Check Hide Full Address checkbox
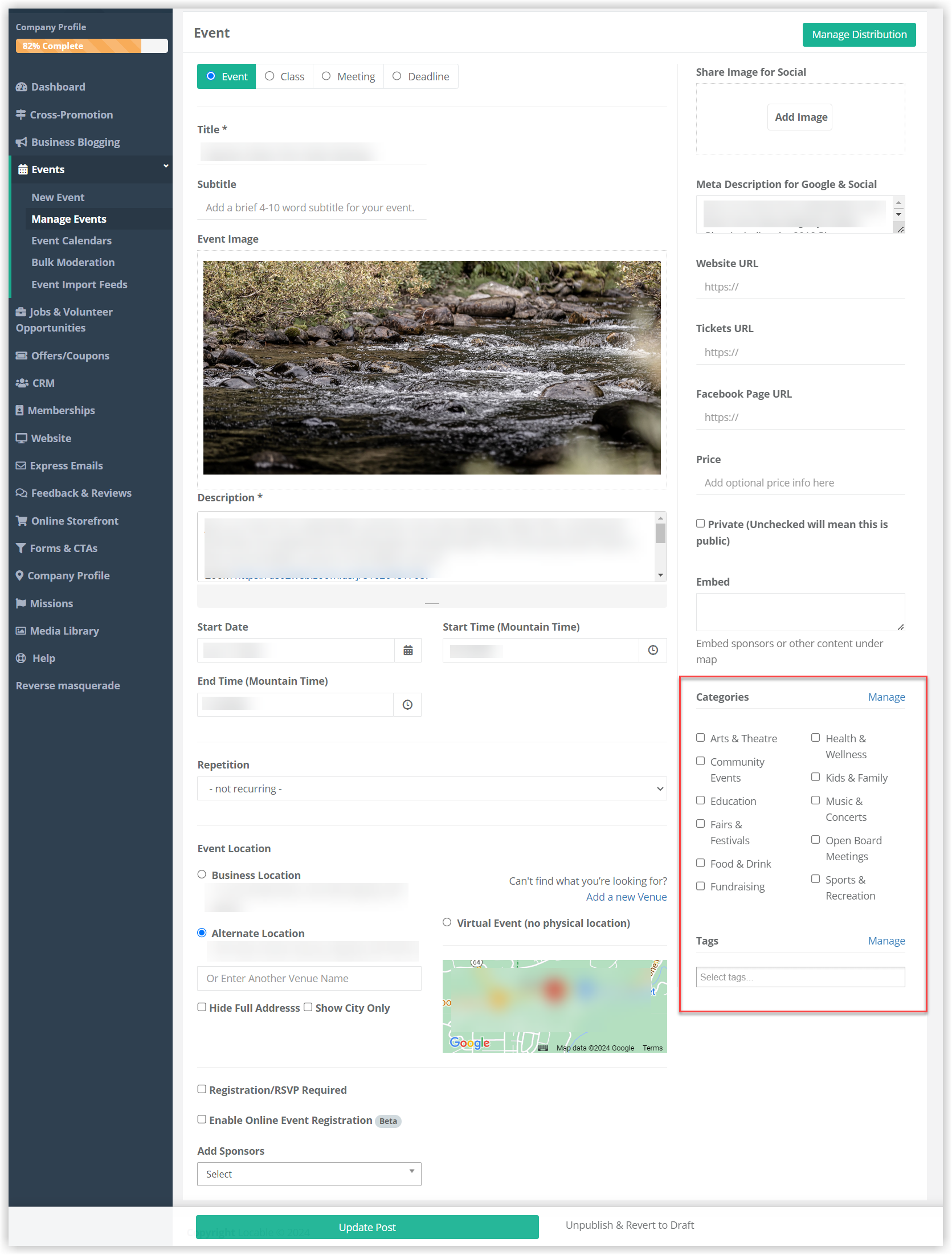The image size is (952, 1255). (202, 1007)
